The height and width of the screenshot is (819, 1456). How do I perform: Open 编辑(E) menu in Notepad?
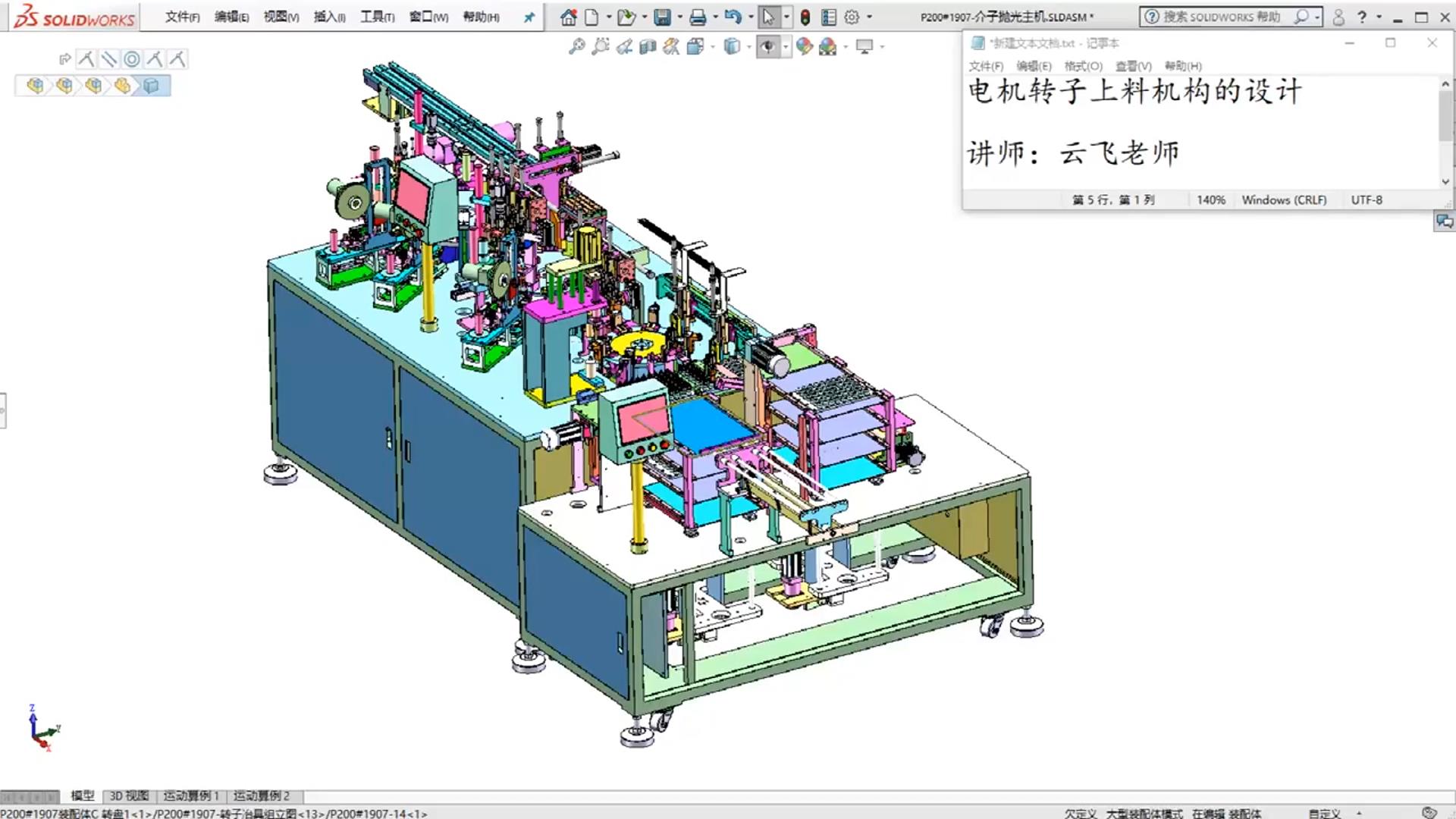(1034, 66)
